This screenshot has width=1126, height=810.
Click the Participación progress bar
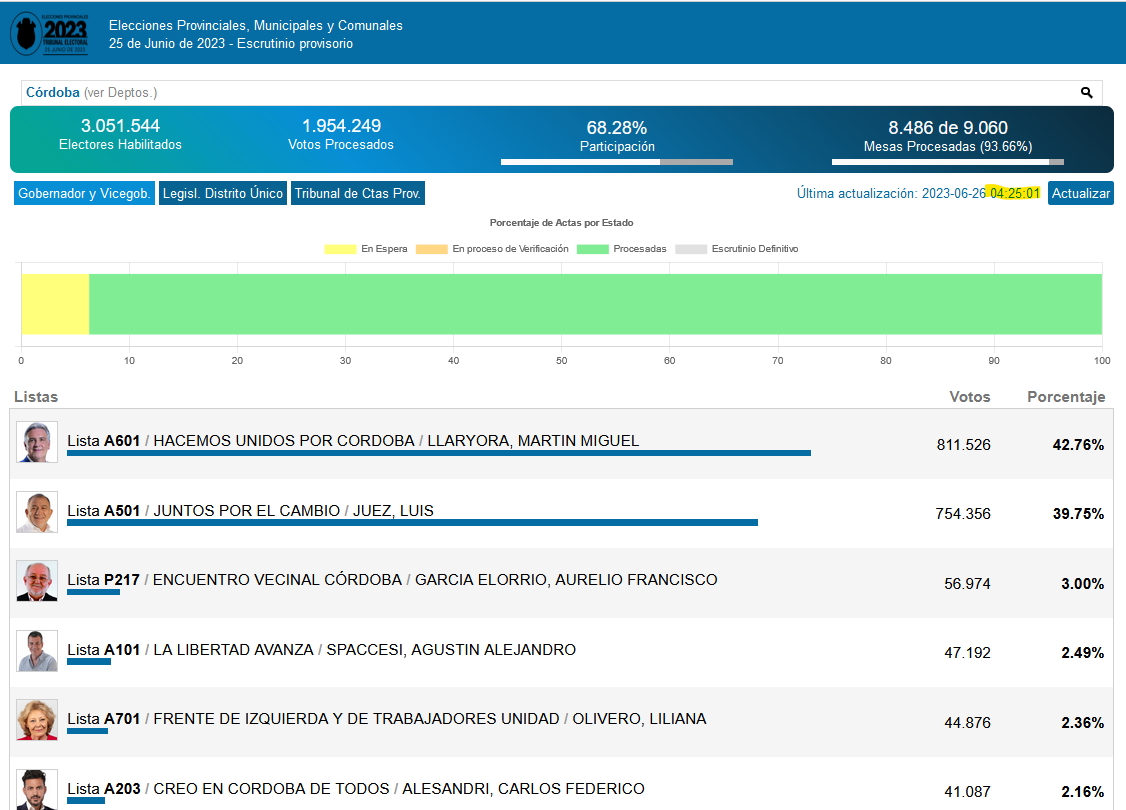click(617, 162)
